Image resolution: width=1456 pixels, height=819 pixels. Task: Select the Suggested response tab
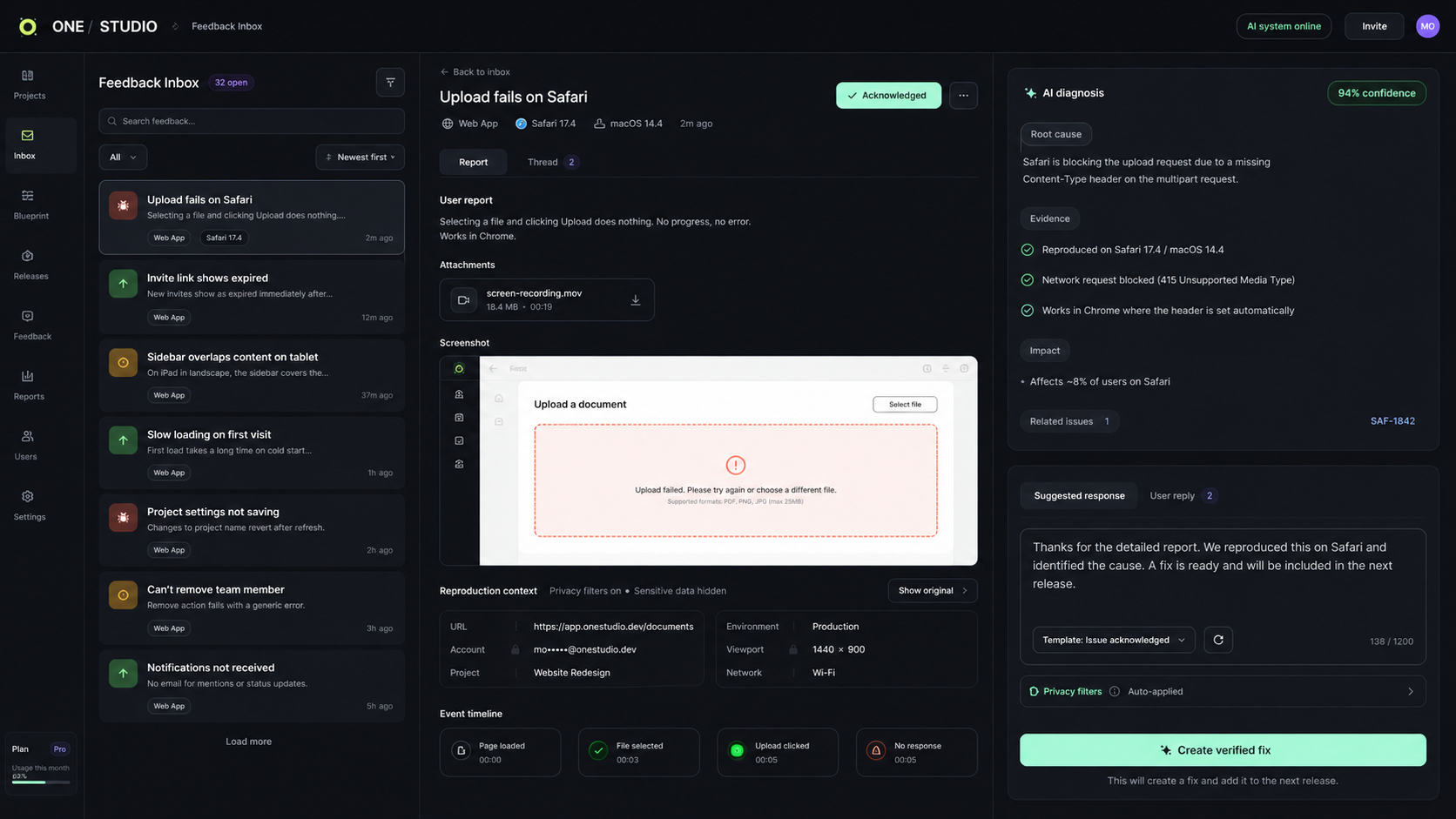tap(1079, 496)
